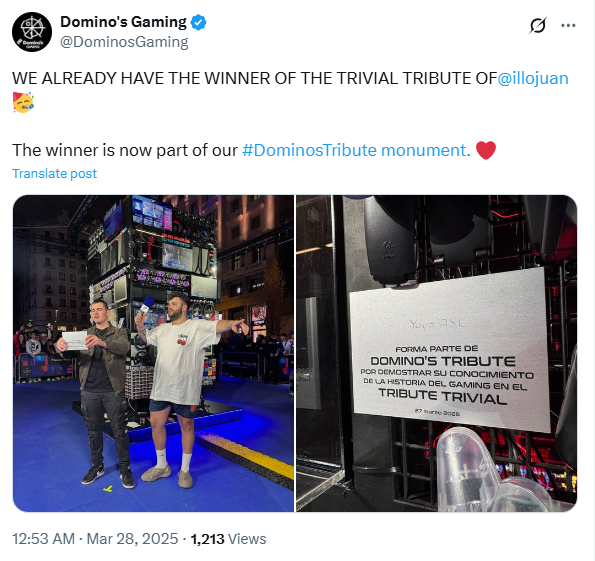Follow the @illojuan mention link
595x561 pixels.
click(533, 79)
